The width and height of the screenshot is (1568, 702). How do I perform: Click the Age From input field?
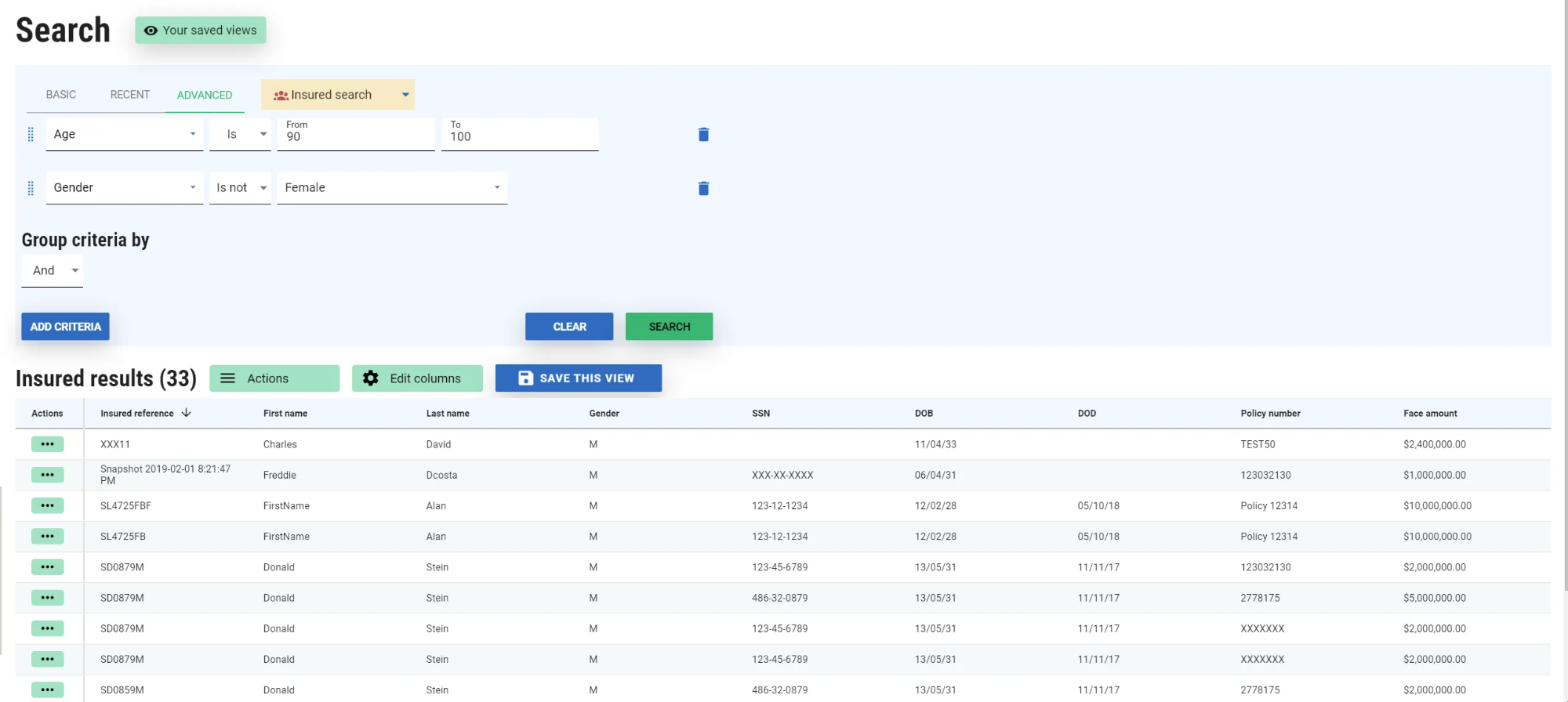pyautogui.click(x=356, y=137)
